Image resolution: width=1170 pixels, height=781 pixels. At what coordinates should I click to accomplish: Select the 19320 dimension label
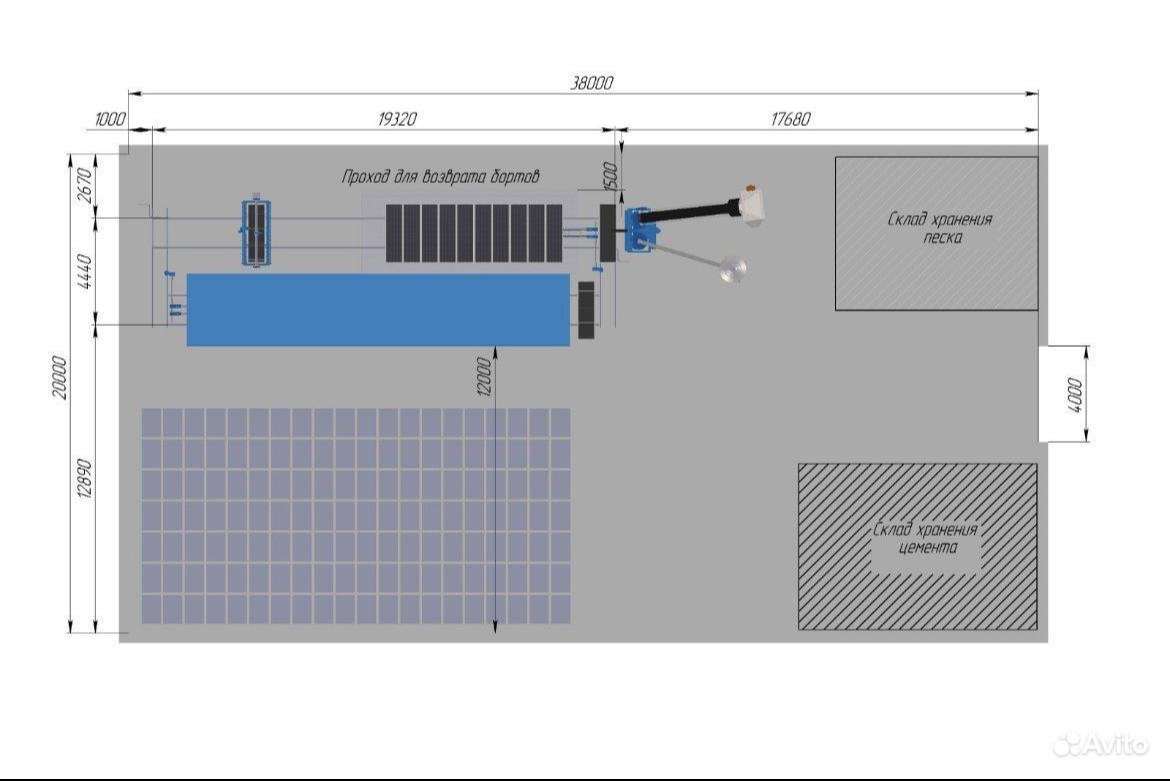tap(397, 119)
